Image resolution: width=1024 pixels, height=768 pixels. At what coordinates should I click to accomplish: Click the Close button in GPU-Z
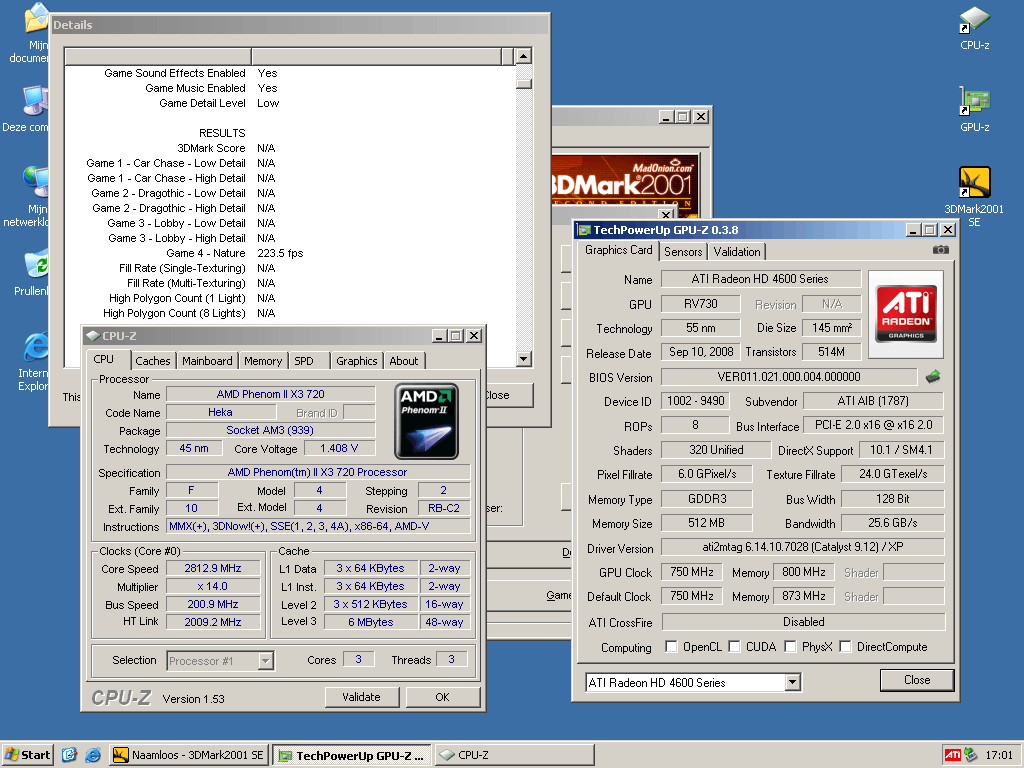coord(916,680)
